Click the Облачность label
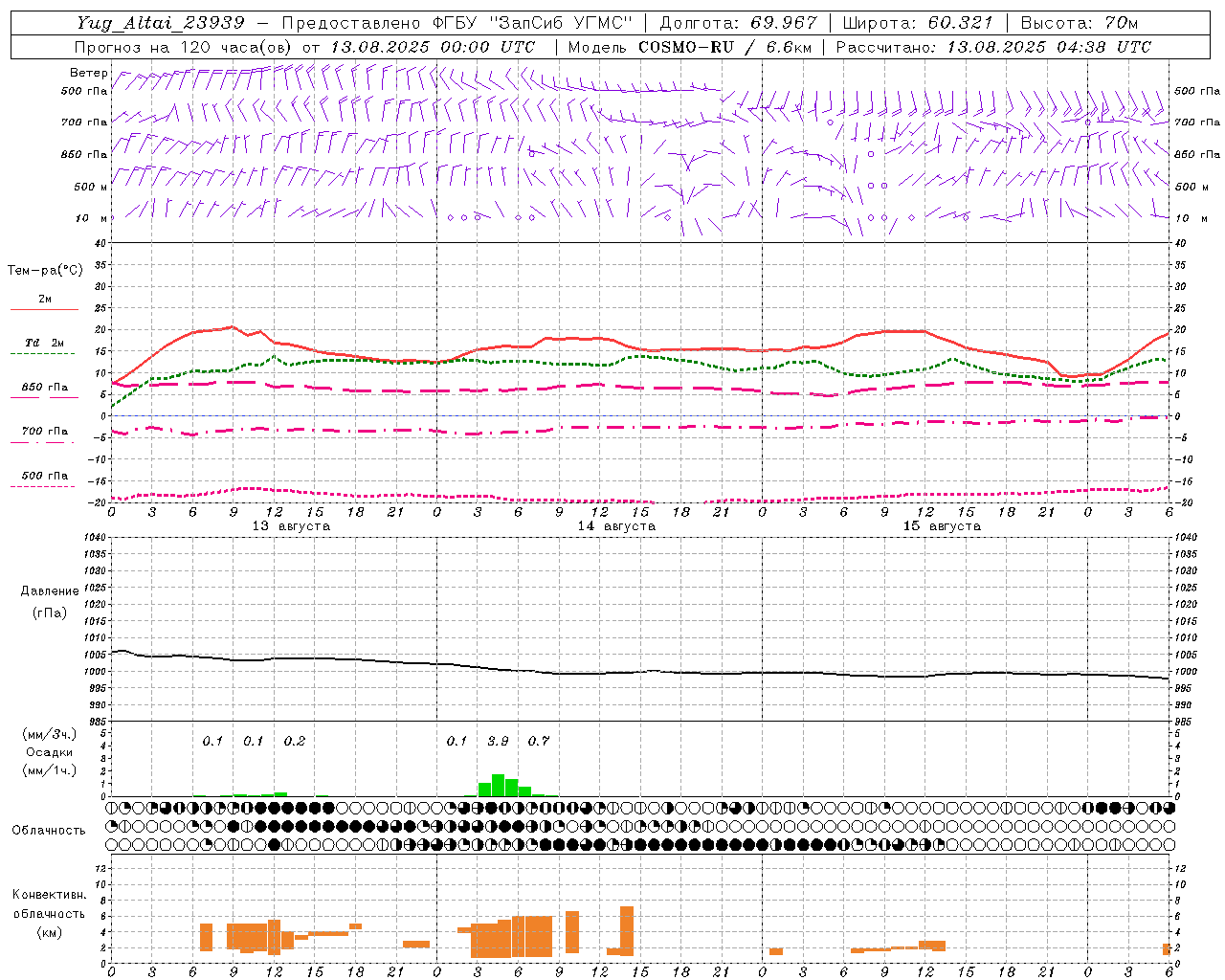The image size is (1225, 980). pyautogui.click(x=49, y=830)
